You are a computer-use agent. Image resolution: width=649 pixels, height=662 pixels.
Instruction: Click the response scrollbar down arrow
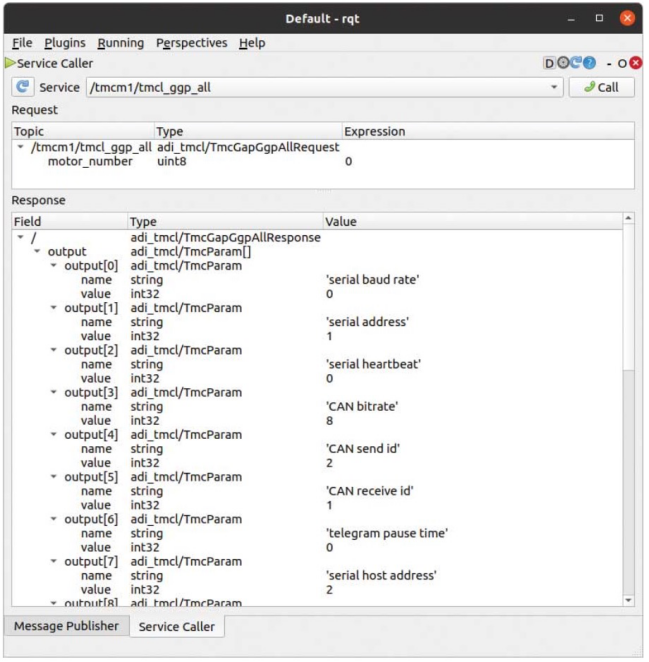[628, 600]
